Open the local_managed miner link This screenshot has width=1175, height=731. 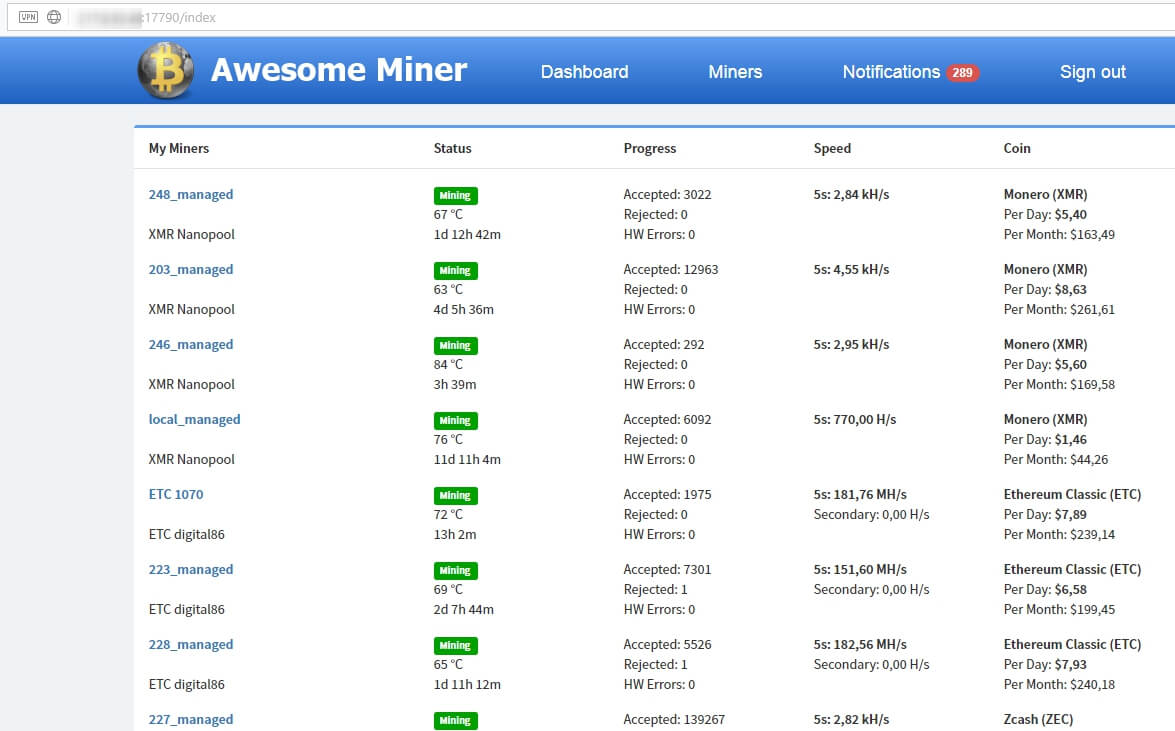click(194, 419)
